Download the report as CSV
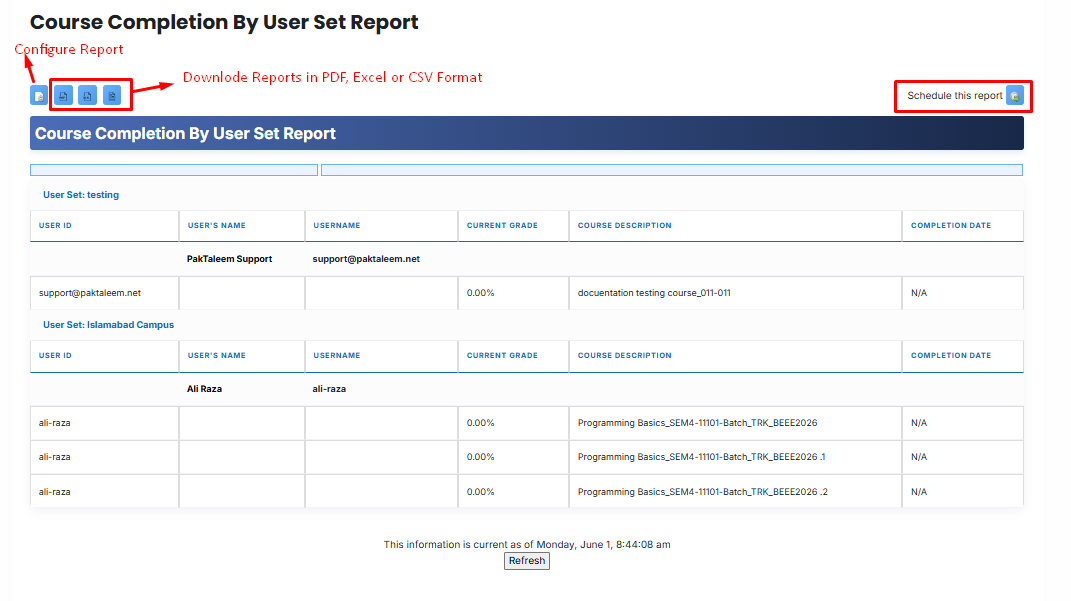This screenshot has width=1071, height=601. pos(112,96)
